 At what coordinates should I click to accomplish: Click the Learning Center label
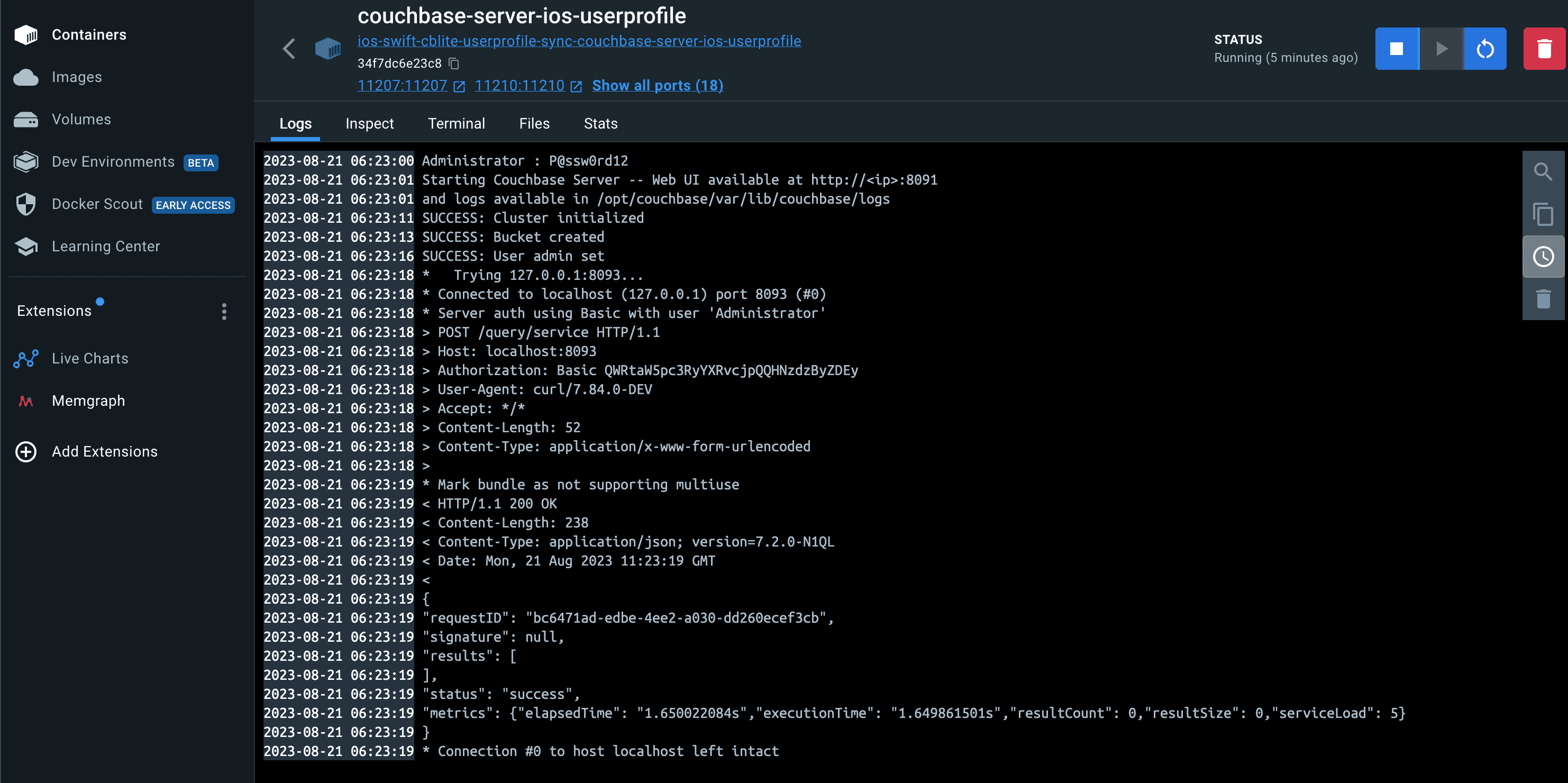point(106,247)
